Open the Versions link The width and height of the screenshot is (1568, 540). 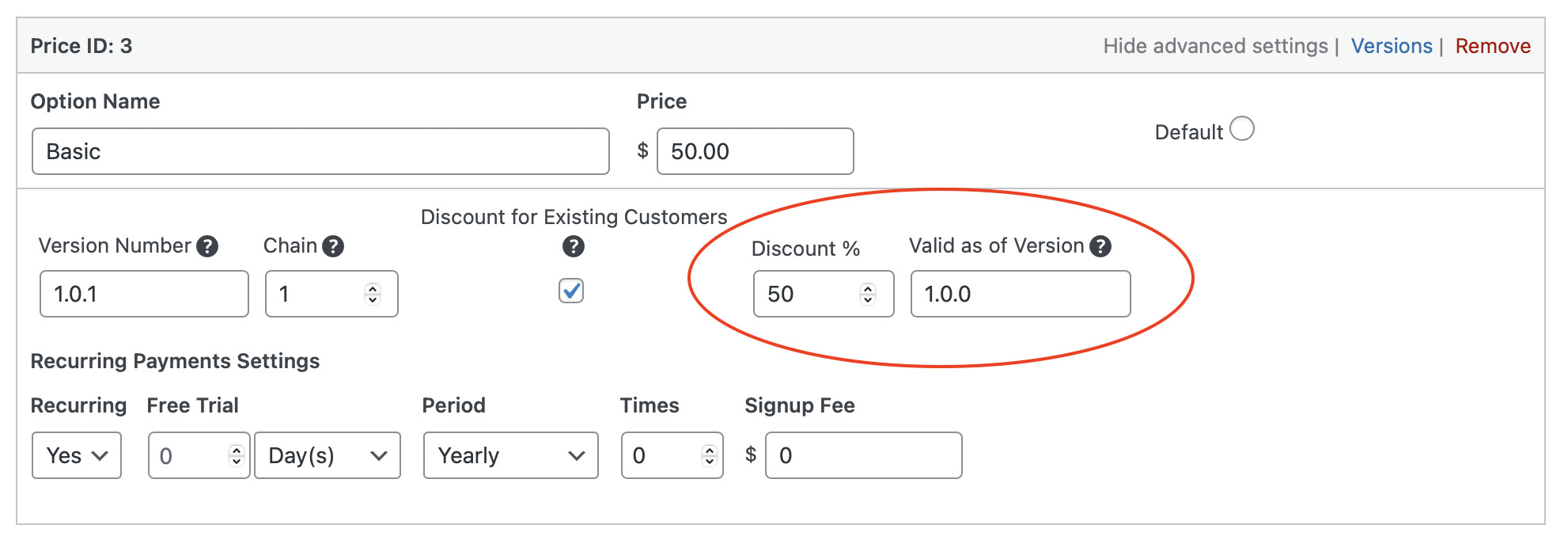pos(1392,46)
